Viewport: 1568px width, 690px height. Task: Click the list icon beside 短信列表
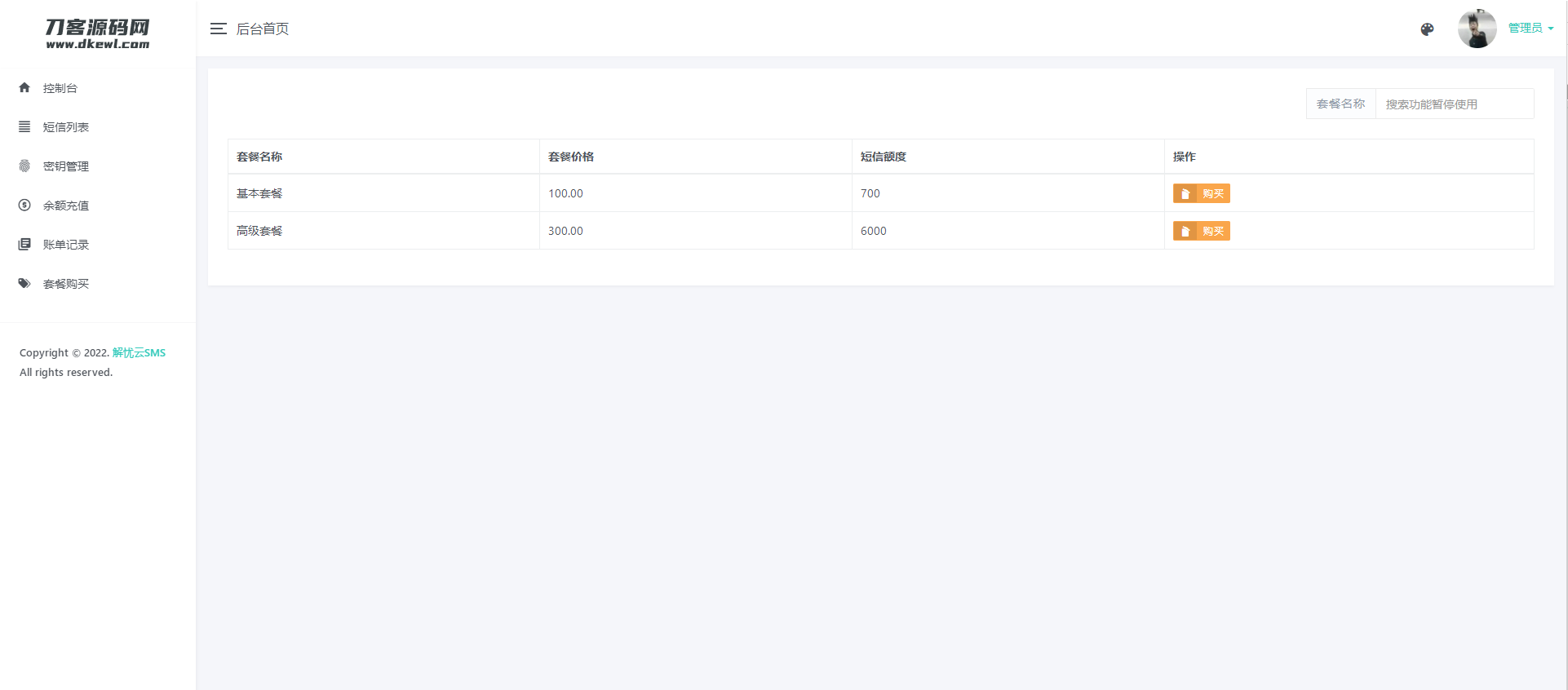24,126
